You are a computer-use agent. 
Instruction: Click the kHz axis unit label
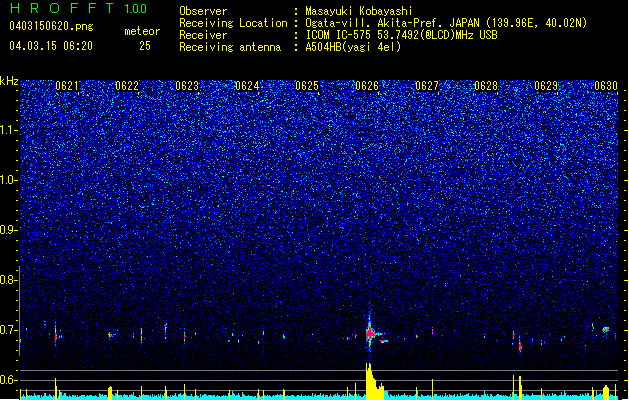coord(9,81)
